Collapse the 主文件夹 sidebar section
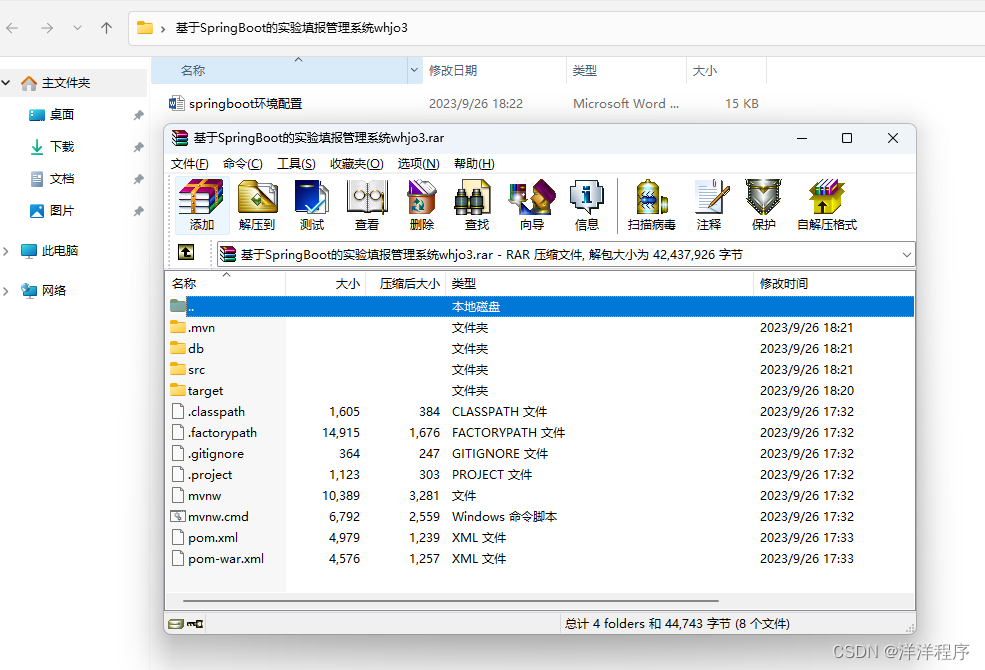 tap(6, 81)
